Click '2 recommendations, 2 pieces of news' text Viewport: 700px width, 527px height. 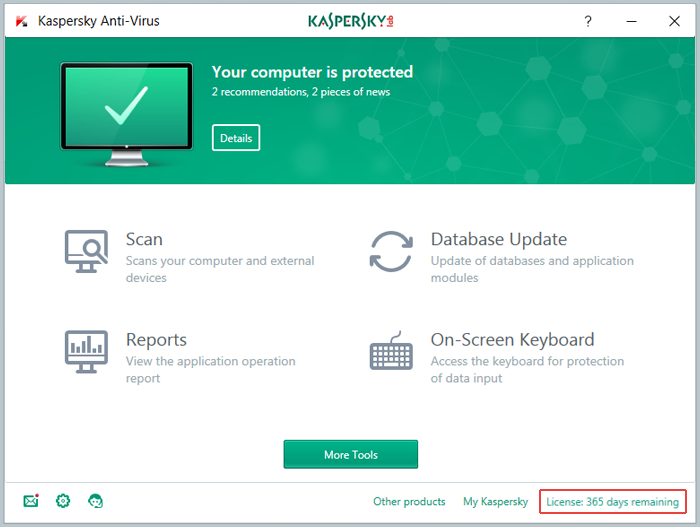pyautogui.click(x=301, y=92)
